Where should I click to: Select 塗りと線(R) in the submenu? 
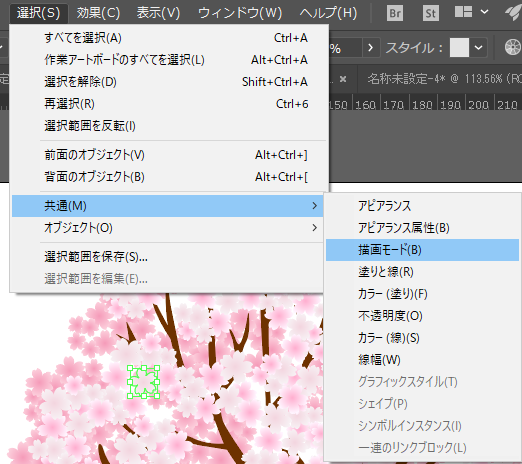(422, 272)
